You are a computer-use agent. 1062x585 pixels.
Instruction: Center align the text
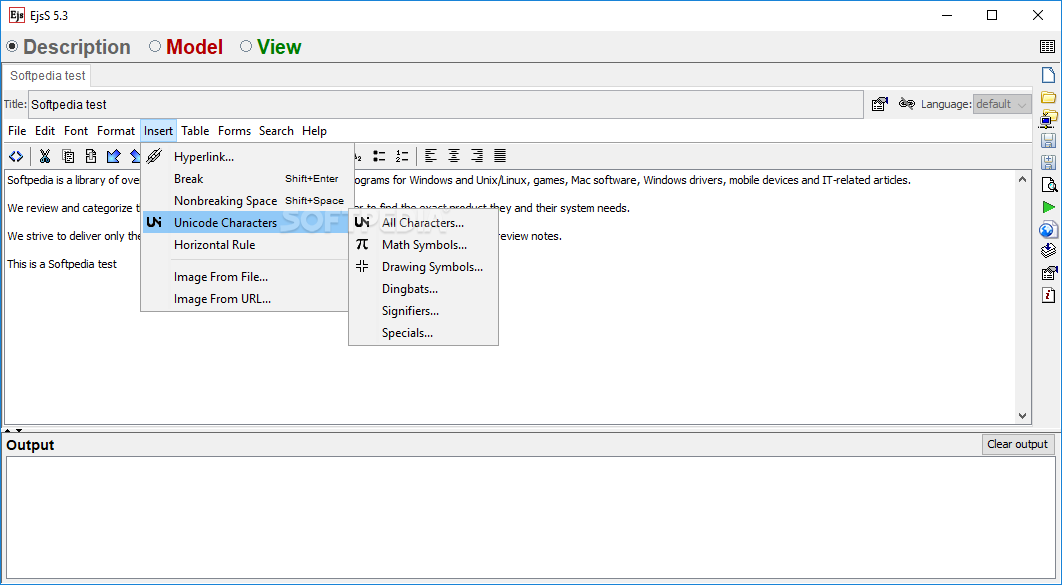pyautogui.click(x=454, y=156)
